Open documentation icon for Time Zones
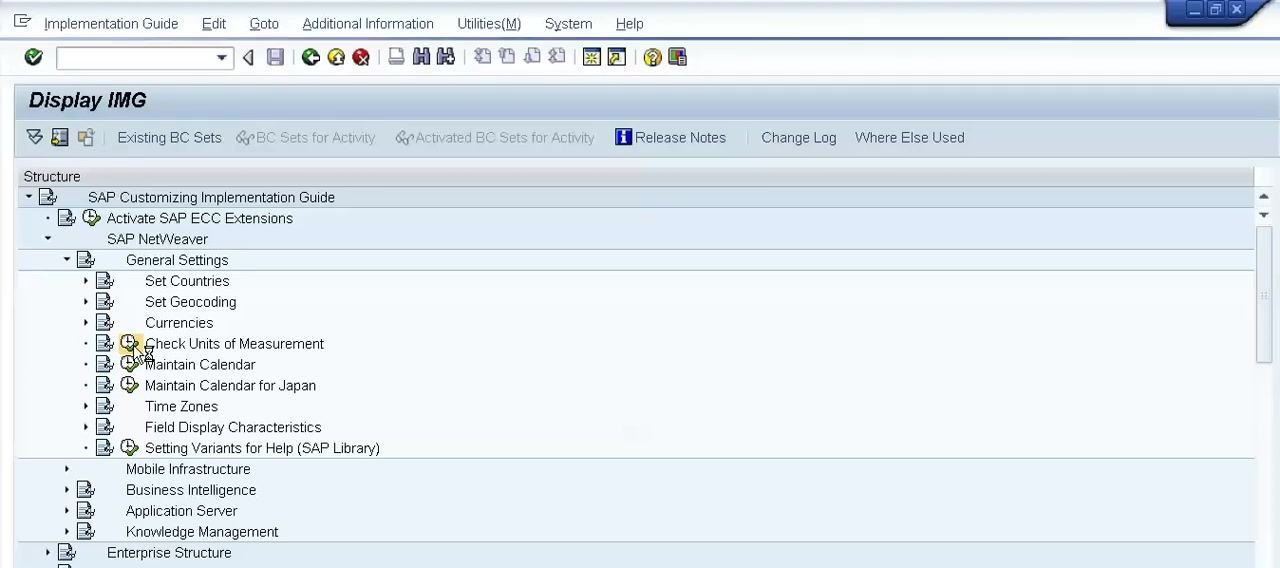 coord(105,406)
